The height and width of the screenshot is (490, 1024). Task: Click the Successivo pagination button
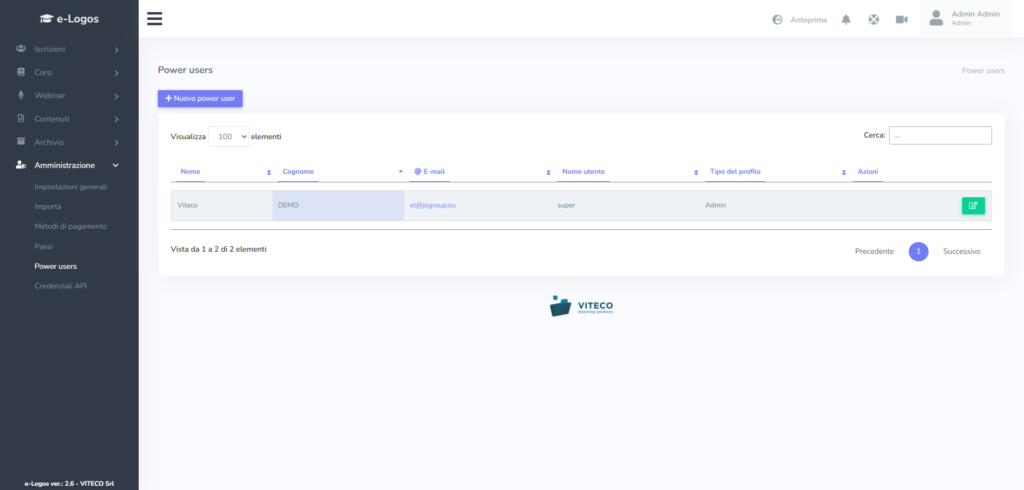tap(961, 251)
